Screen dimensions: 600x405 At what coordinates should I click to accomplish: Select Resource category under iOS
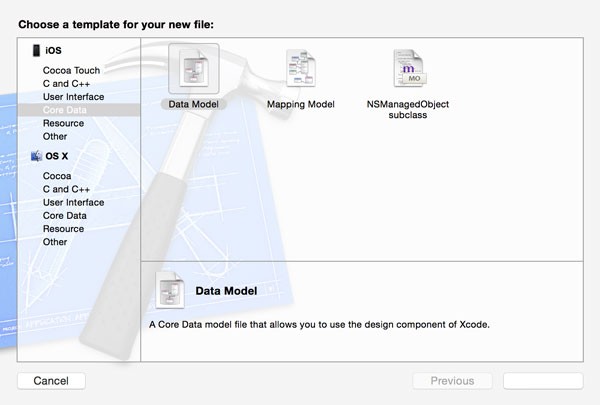(x=64, y=123)
